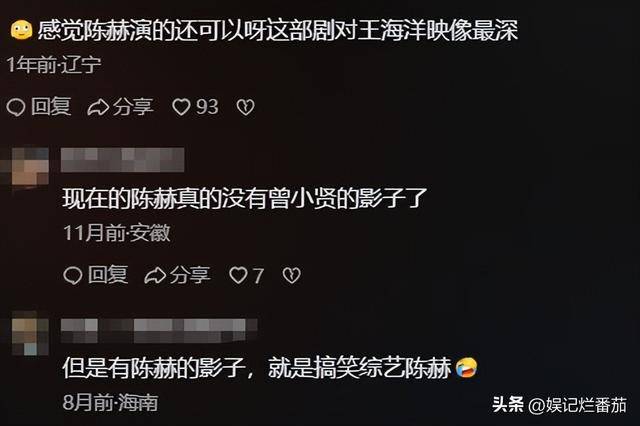
Task: Click the 分享 text under the Anhui comment
Action: coord(190,275)
